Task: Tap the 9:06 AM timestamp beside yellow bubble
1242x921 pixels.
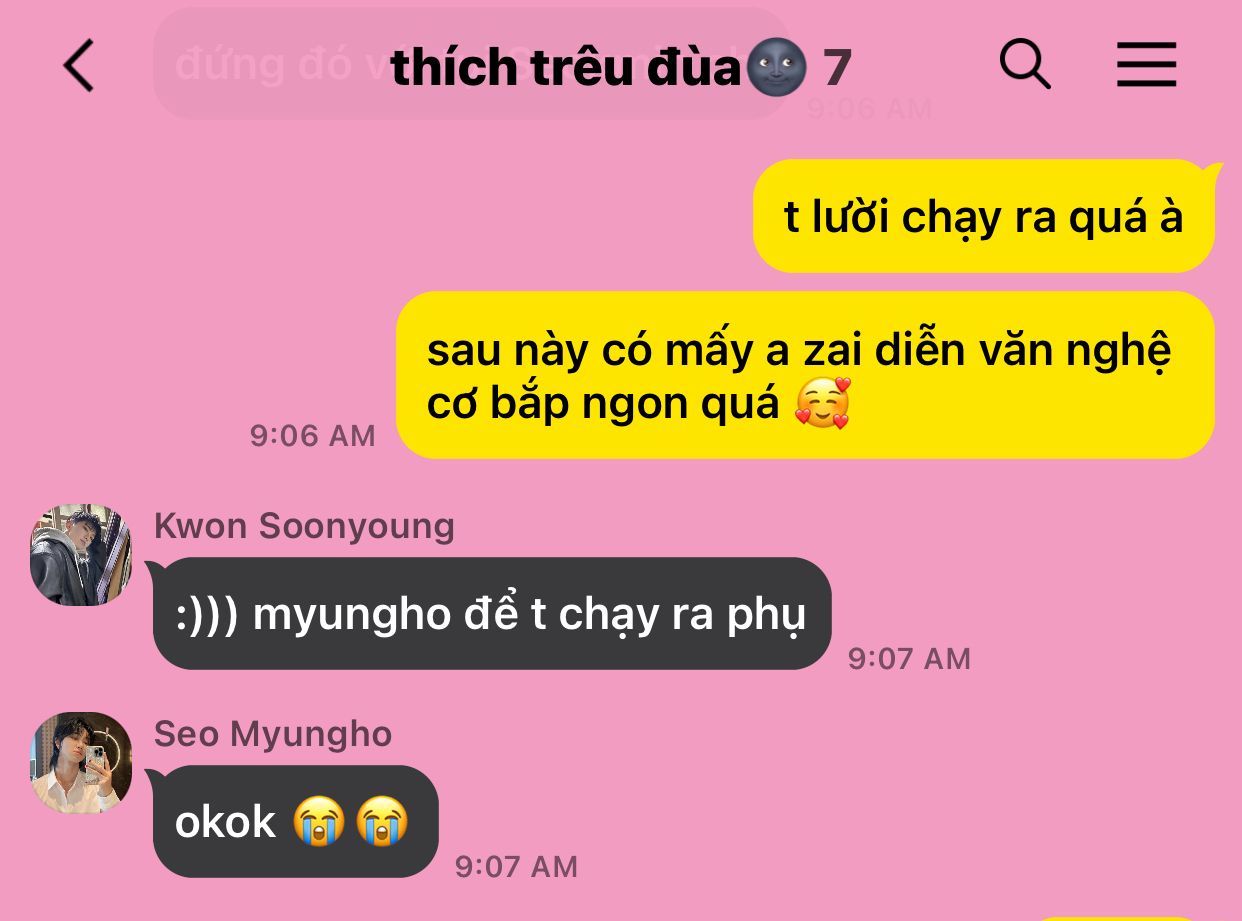Action: pyautogui.click(x=312, y=436)
